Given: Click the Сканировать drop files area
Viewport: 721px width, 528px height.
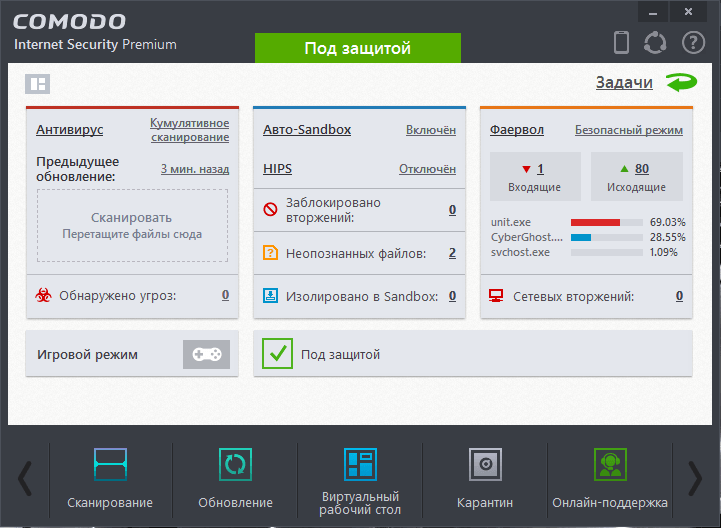Looking at the screenshot, I should click(132, 225).
